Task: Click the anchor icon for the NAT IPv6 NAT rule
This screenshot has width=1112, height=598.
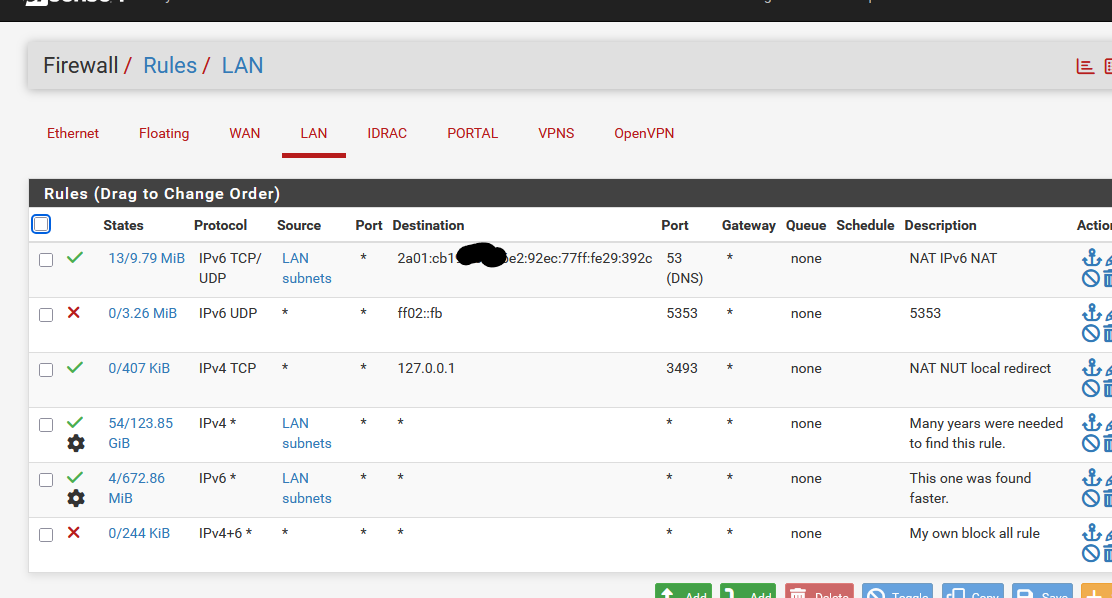Action: point(1091,258)
